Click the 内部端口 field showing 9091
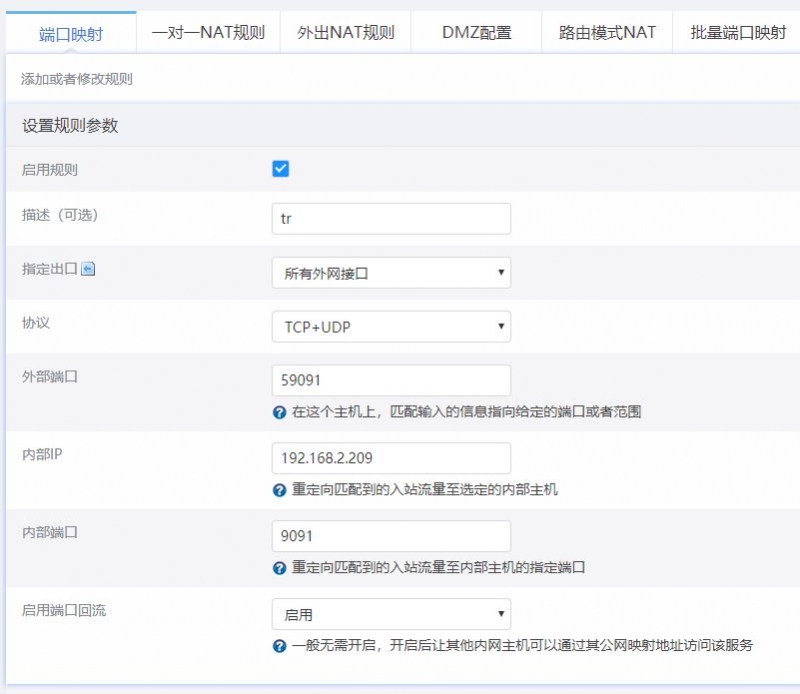Image resolution: width=800 pixels, height=694 pixels. [x=391, y=536]
